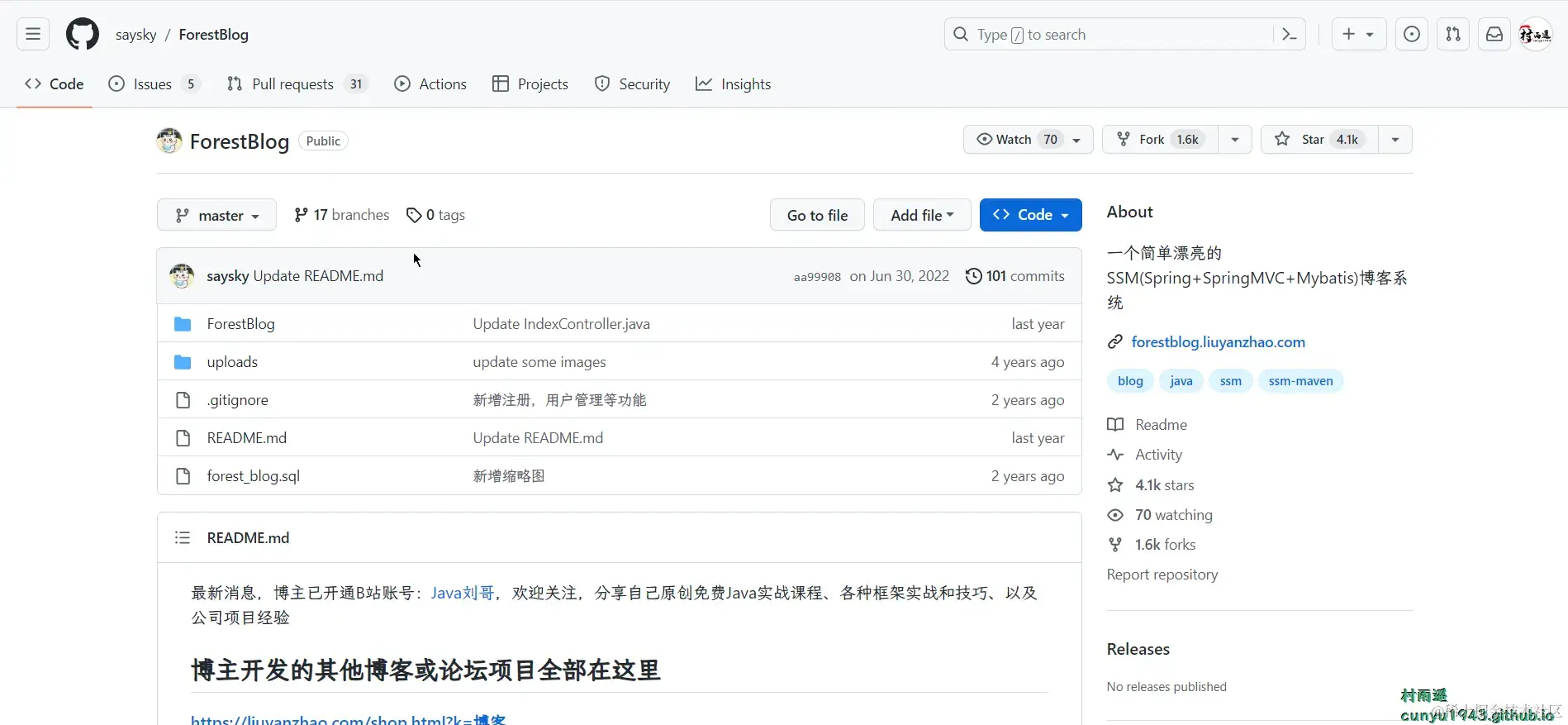The width and height of the screenshot is (1568, 725).
Task: Fork the repository with Fork button
Action: 1161,140
